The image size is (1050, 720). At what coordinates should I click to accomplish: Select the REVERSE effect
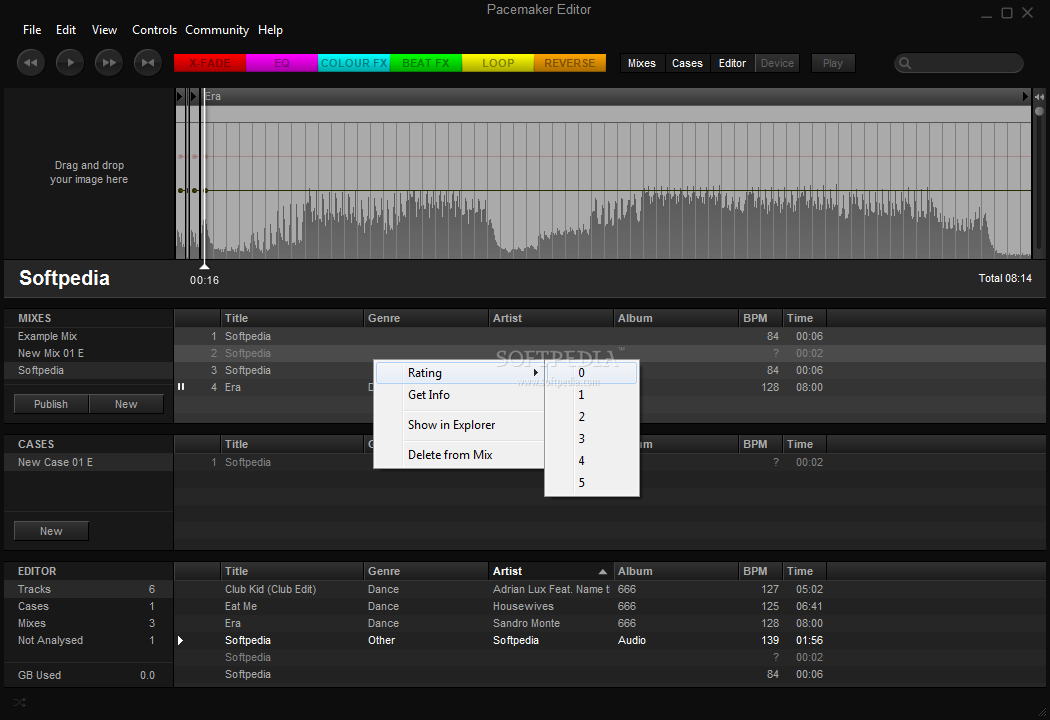570,63
